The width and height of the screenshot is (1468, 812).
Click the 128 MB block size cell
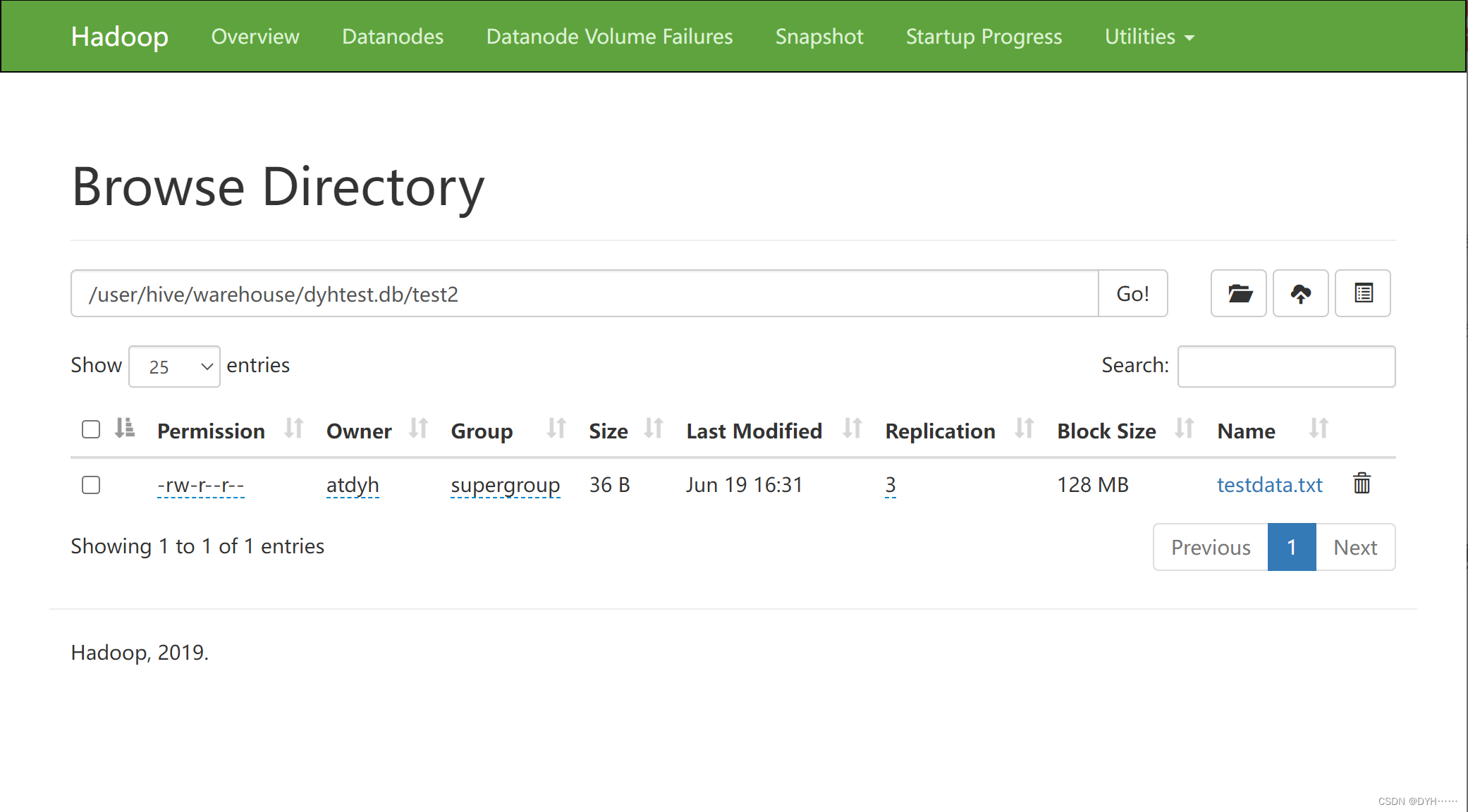coord(1093,485)
